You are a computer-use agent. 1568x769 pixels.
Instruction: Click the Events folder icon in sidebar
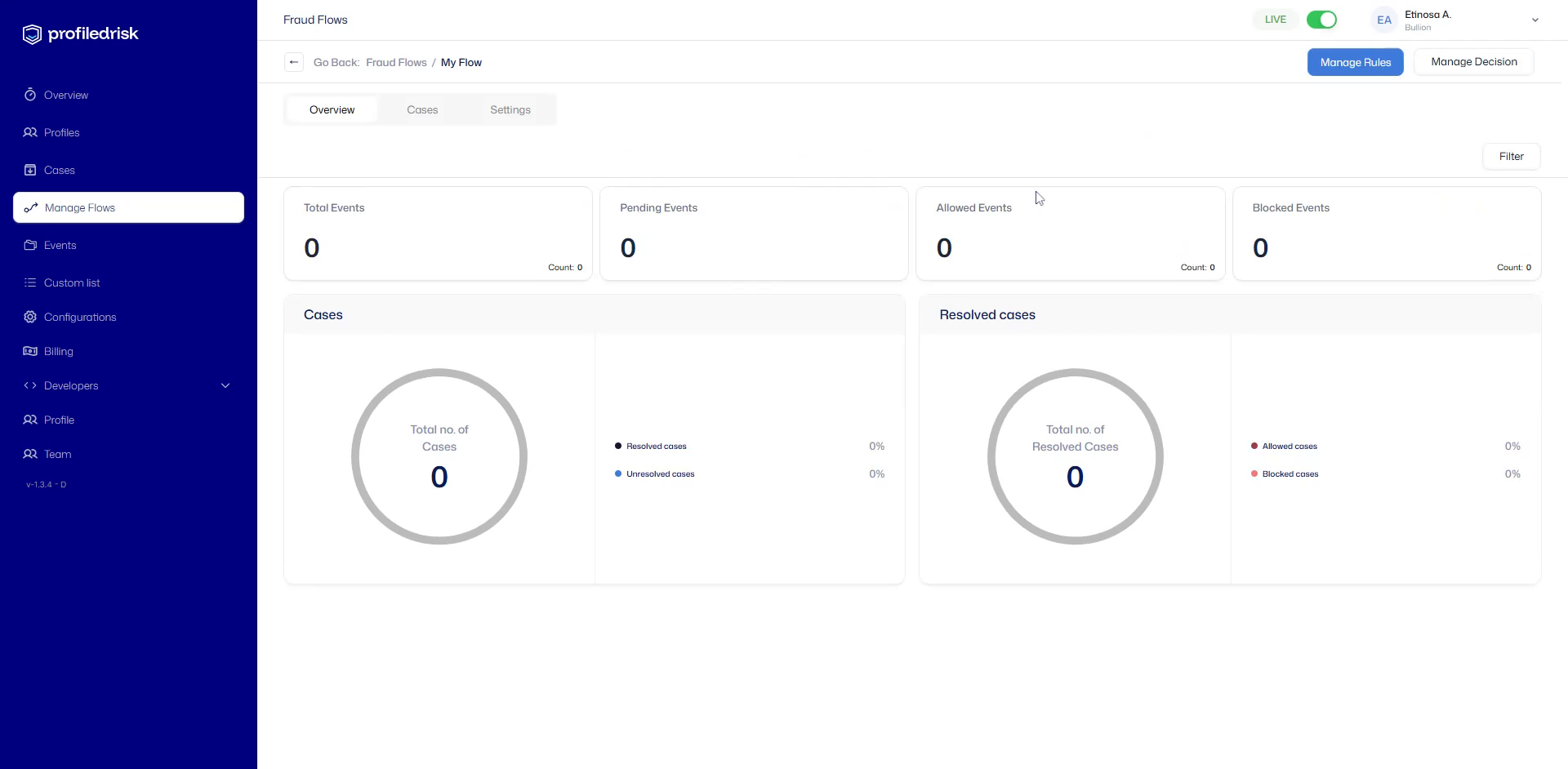(x=30, y=245)
